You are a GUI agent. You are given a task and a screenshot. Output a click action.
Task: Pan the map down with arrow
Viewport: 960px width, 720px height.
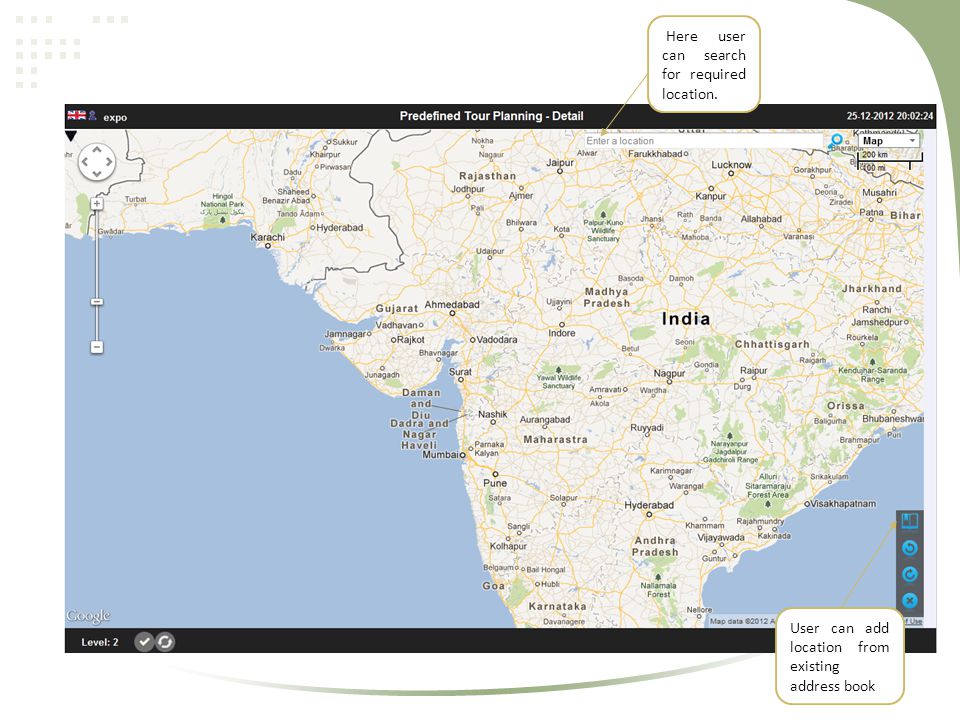pyautogui.click(x=97, y=173)
